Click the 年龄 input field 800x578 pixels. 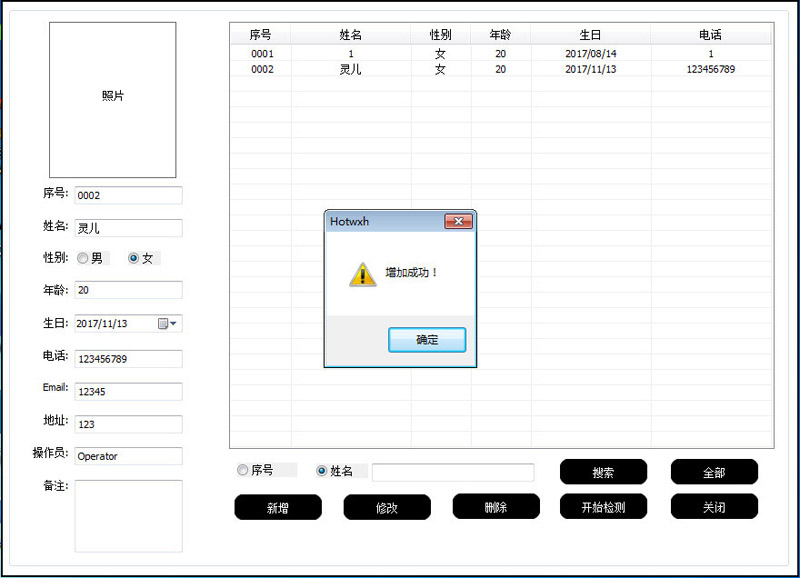(129, 290)
